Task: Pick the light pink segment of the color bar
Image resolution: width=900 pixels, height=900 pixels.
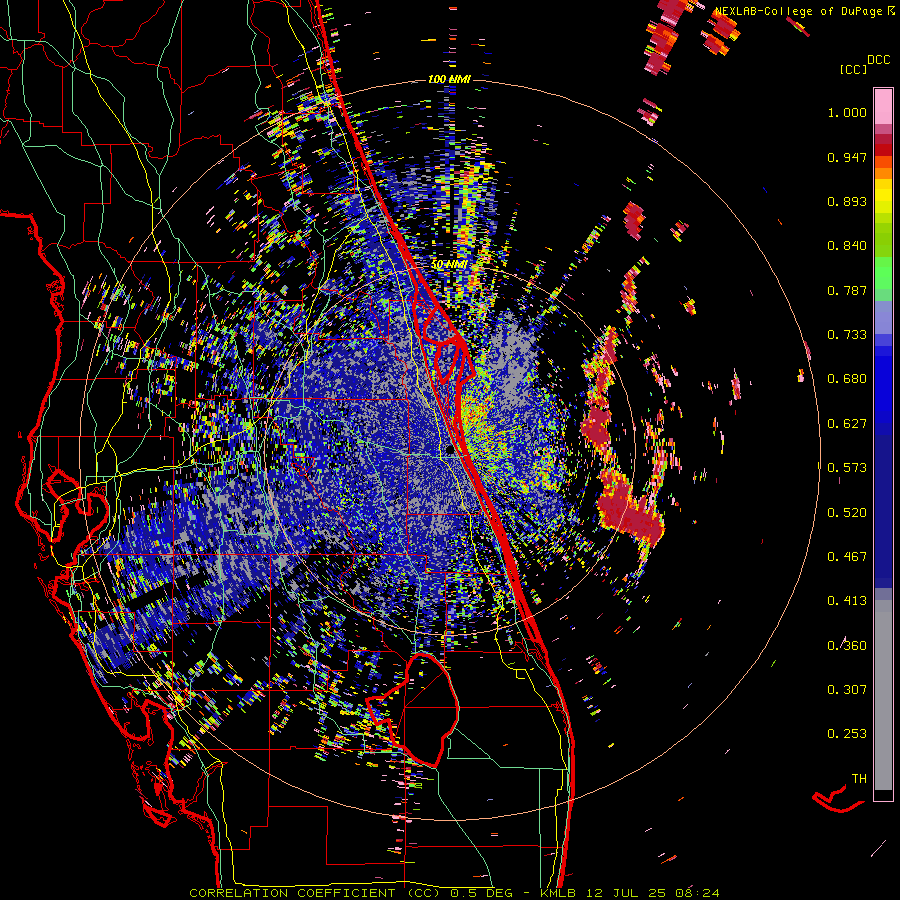Action: tap(883, 107)
